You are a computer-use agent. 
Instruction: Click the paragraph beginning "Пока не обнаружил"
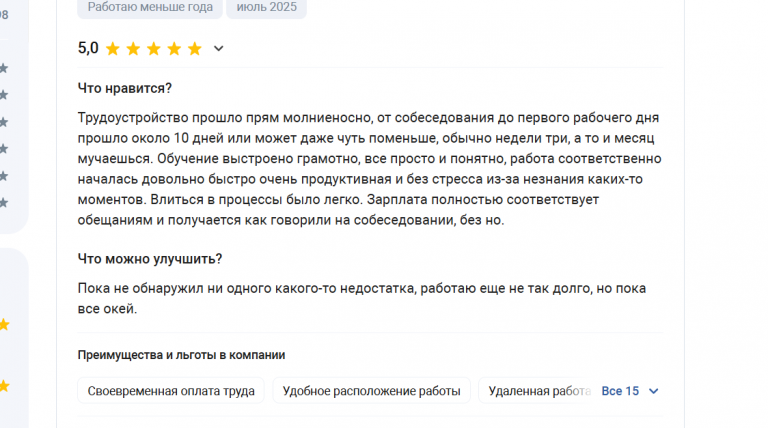362,298
